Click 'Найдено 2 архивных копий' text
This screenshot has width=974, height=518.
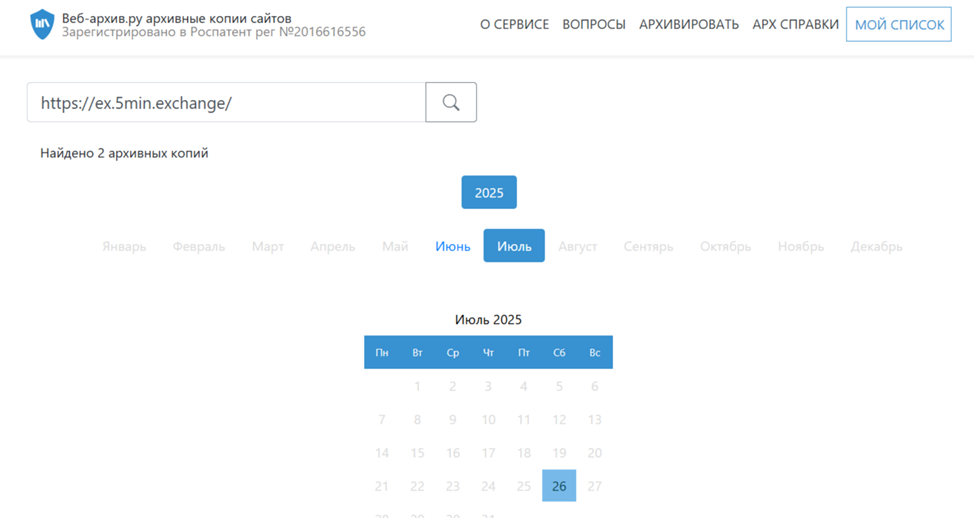click(x=124, y=153)
